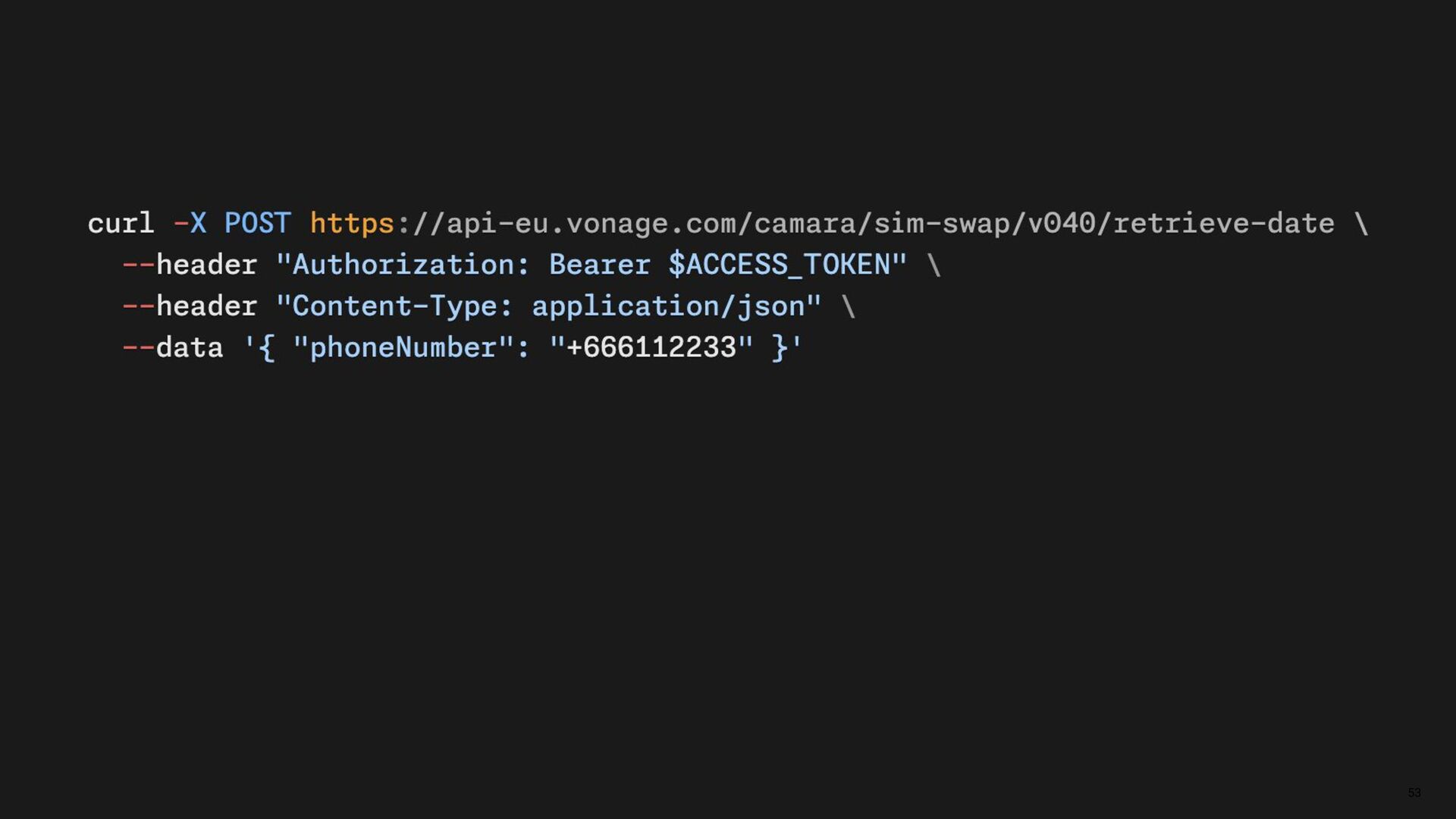The height and width of the screenshot is (819, 1456).
Task: Select the $ACCESS_TOKEN variable
Action: click(780, 265)
